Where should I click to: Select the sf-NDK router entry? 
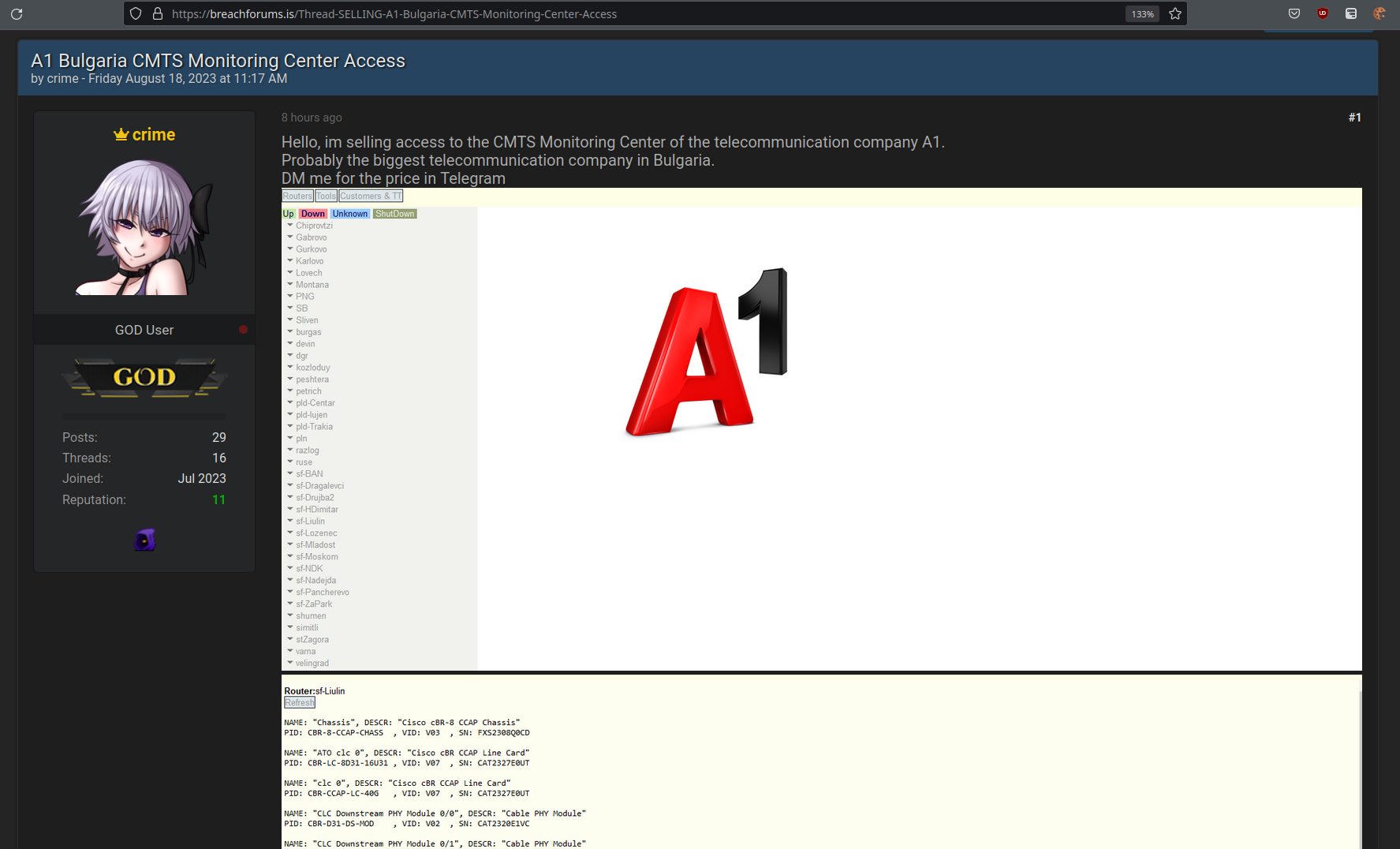click(x=309, y=569)
